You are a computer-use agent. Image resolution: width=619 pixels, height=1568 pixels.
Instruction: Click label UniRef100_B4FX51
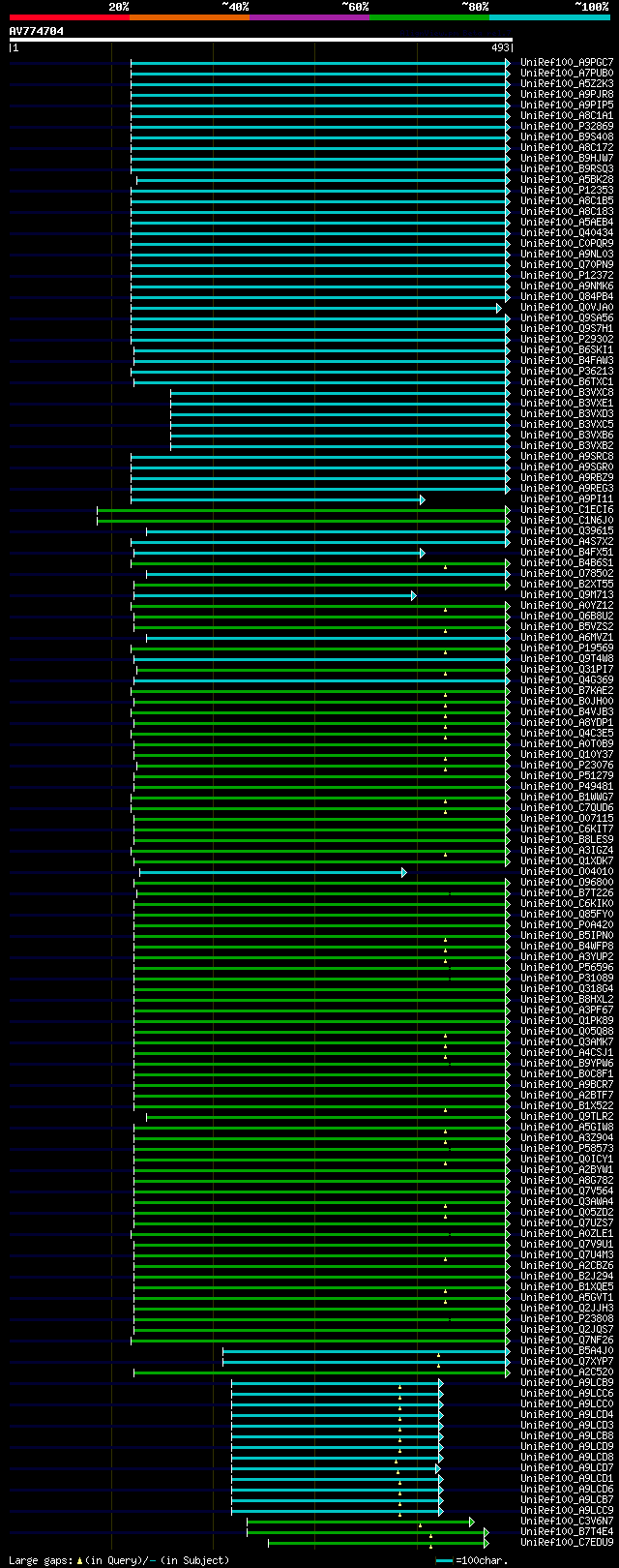point(567,553)
